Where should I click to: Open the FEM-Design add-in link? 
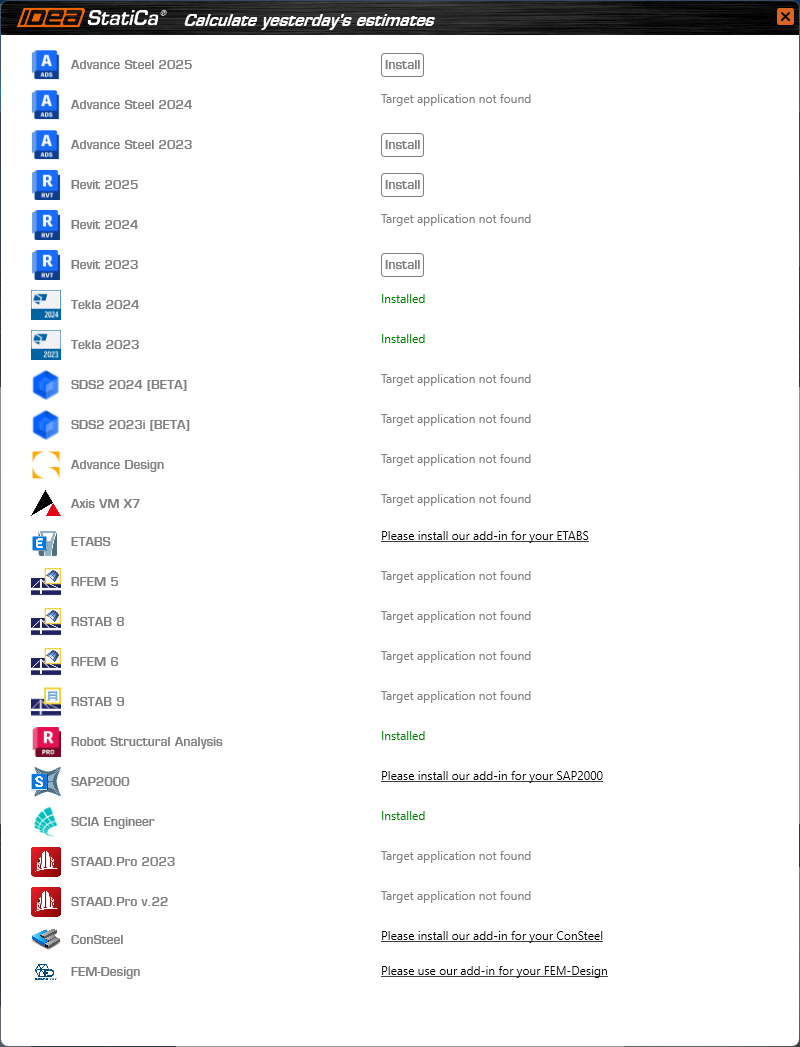click(494, 971)
